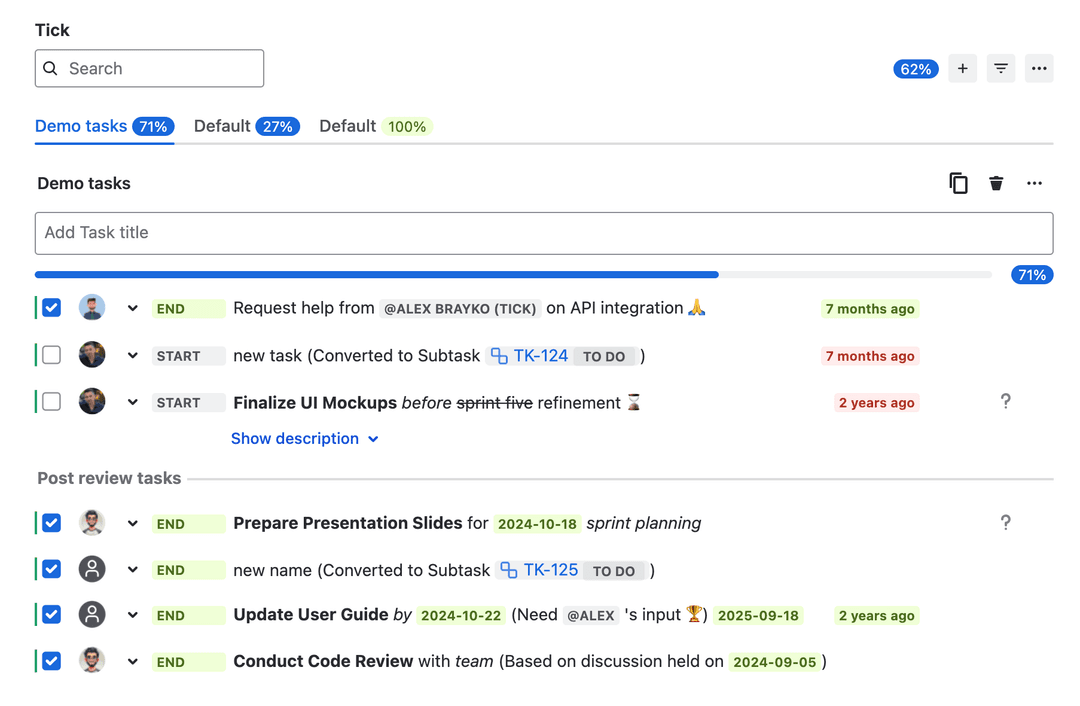Click the plus icon to add checklist
The width and height of the screenshot is (1080, 706).
962,69
